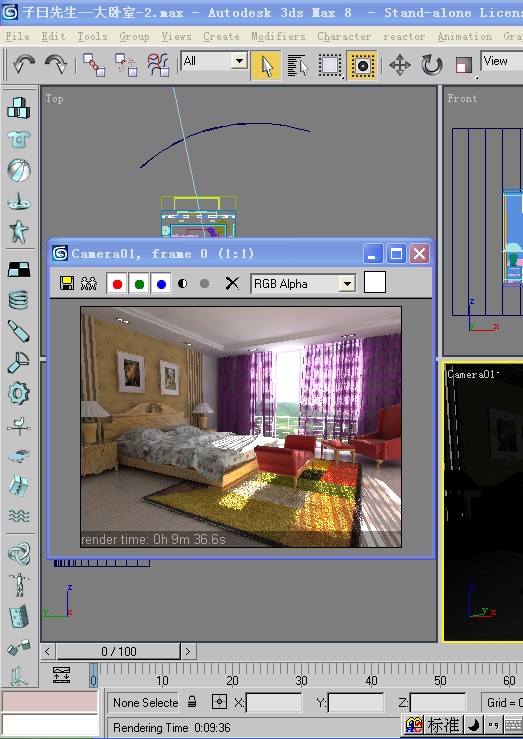
Task: Step time slider back with left arrow
Action: point(47,651)
